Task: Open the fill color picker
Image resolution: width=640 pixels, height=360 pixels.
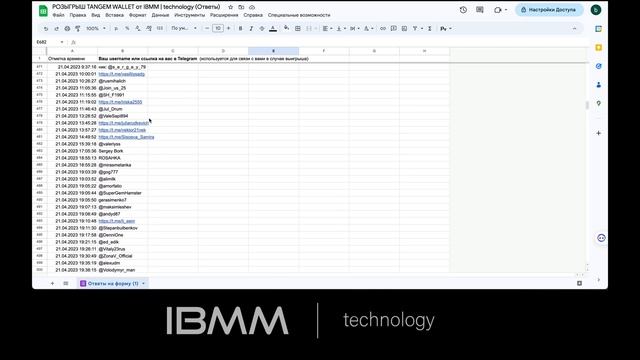Action: [x=287, y=28]
